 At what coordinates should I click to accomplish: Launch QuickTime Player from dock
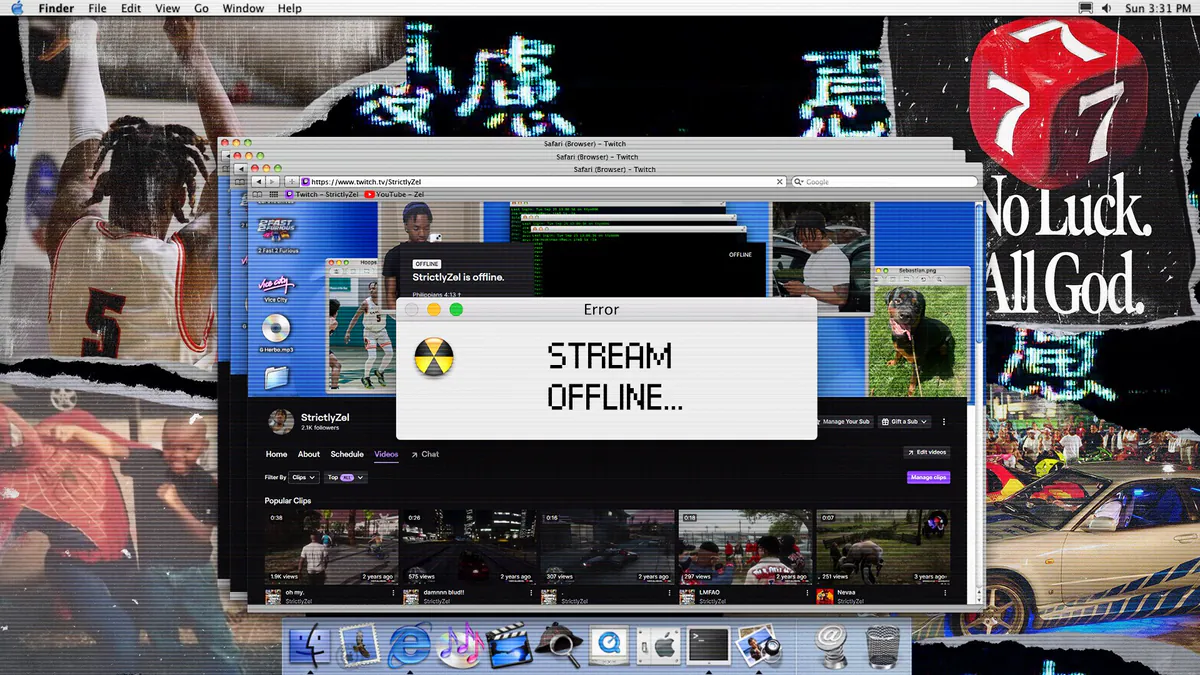click(608, 645)
